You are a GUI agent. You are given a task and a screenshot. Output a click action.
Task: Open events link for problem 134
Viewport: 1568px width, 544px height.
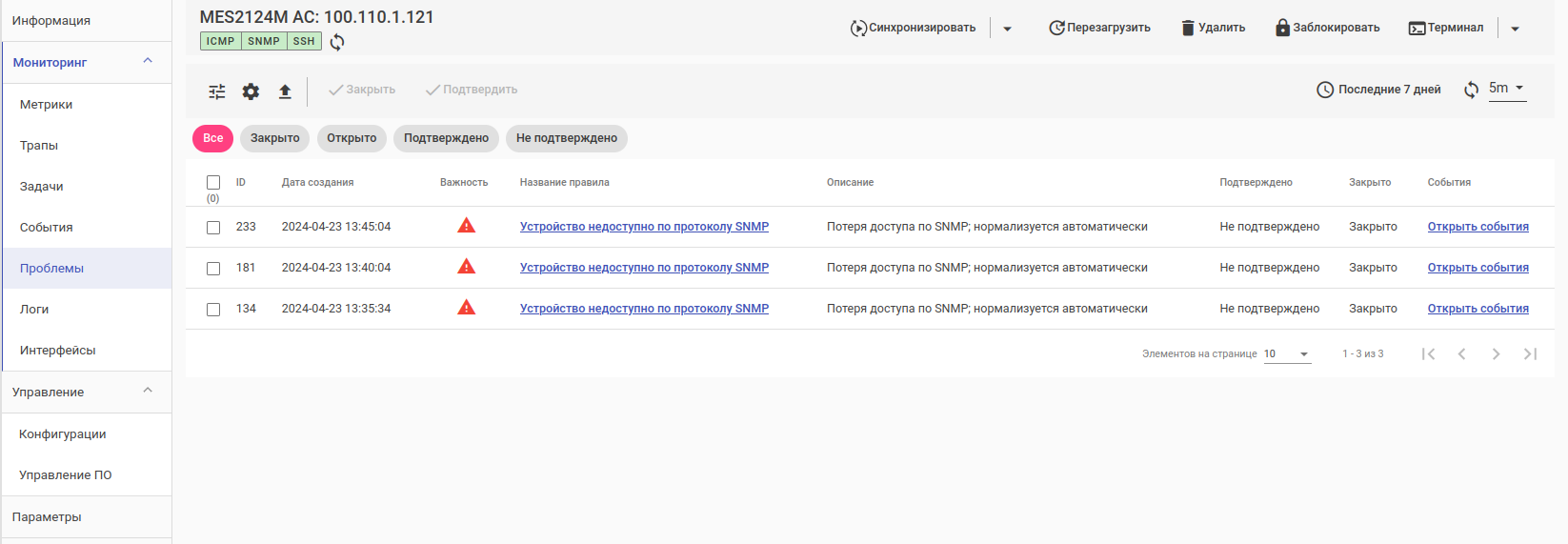[x=1478, y=309]
